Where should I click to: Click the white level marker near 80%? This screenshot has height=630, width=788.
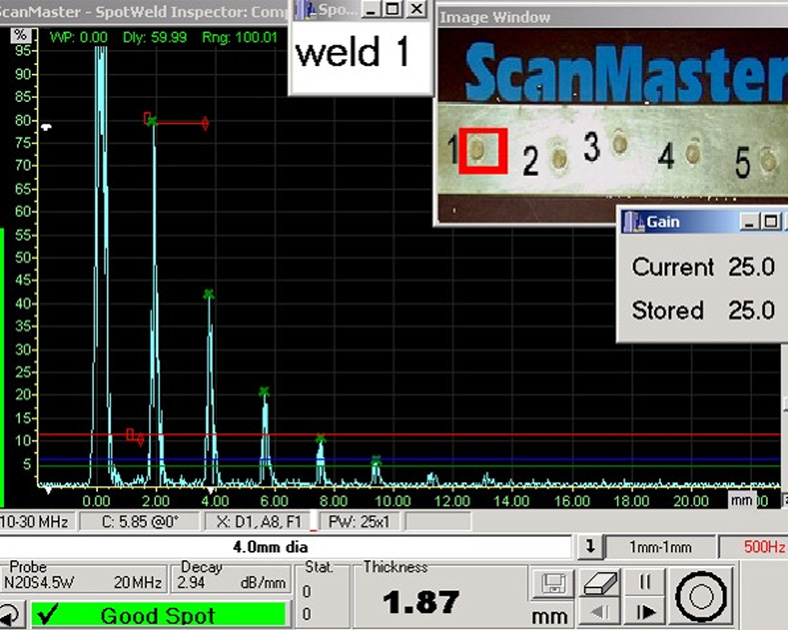(x=46, y=127)
